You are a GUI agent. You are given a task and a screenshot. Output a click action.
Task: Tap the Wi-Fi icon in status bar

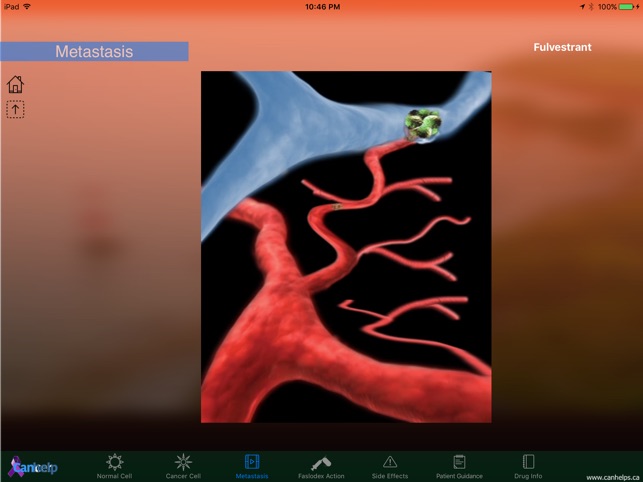click(x=27, y=7)
